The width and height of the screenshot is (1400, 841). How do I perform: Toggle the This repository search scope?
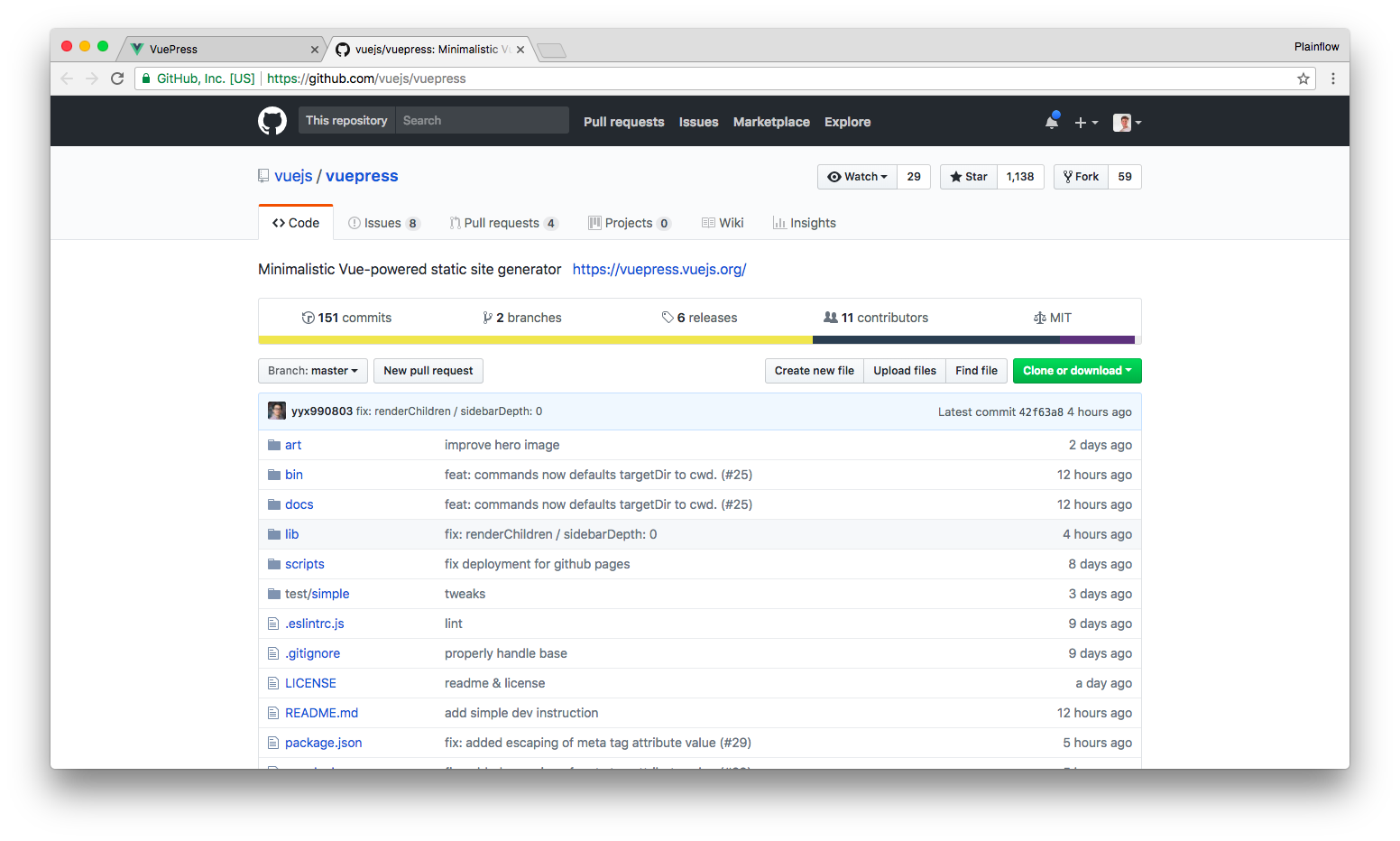346,120
